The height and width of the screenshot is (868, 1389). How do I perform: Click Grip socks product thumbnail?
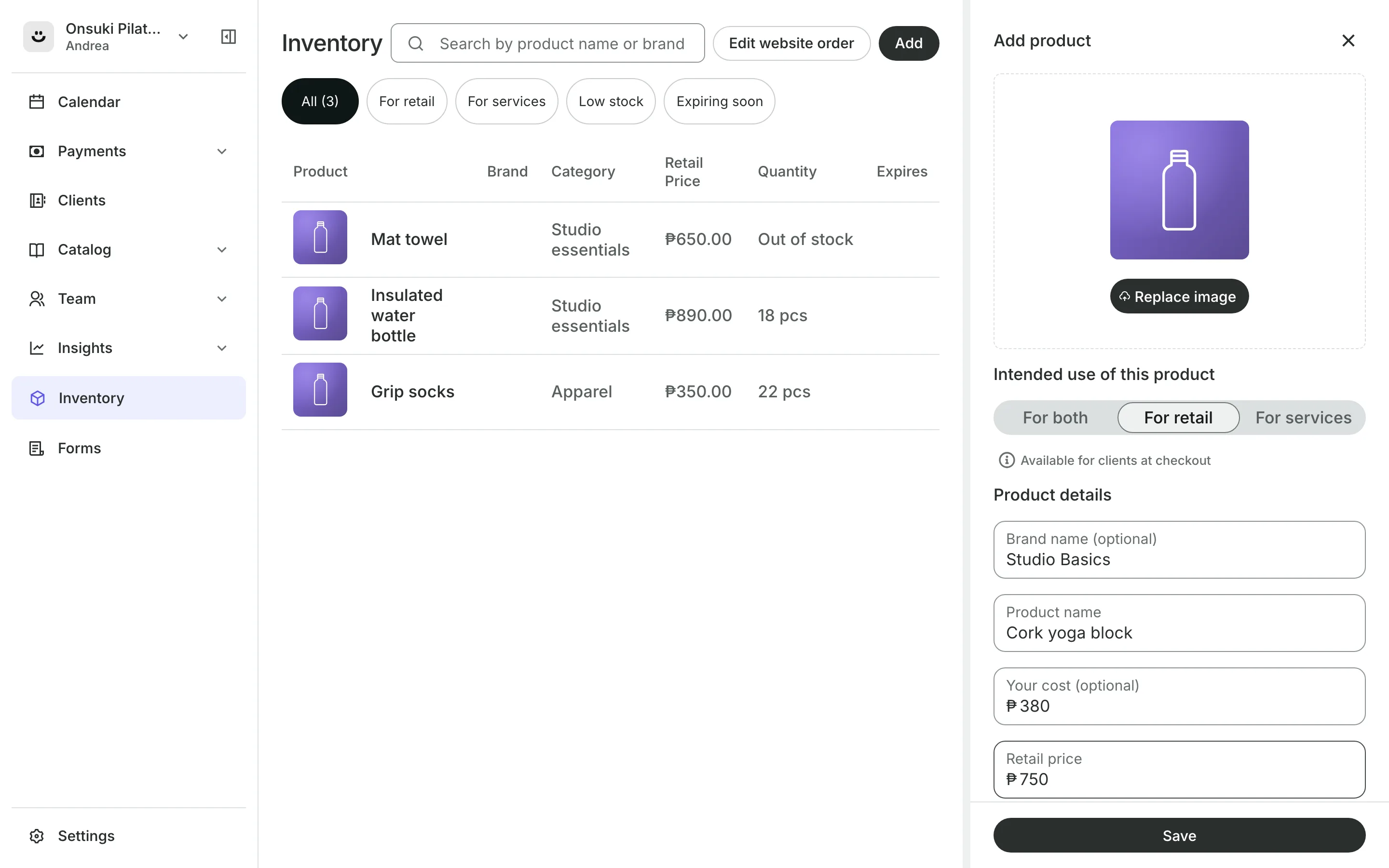pyautogui.click(x=320, y=389)
